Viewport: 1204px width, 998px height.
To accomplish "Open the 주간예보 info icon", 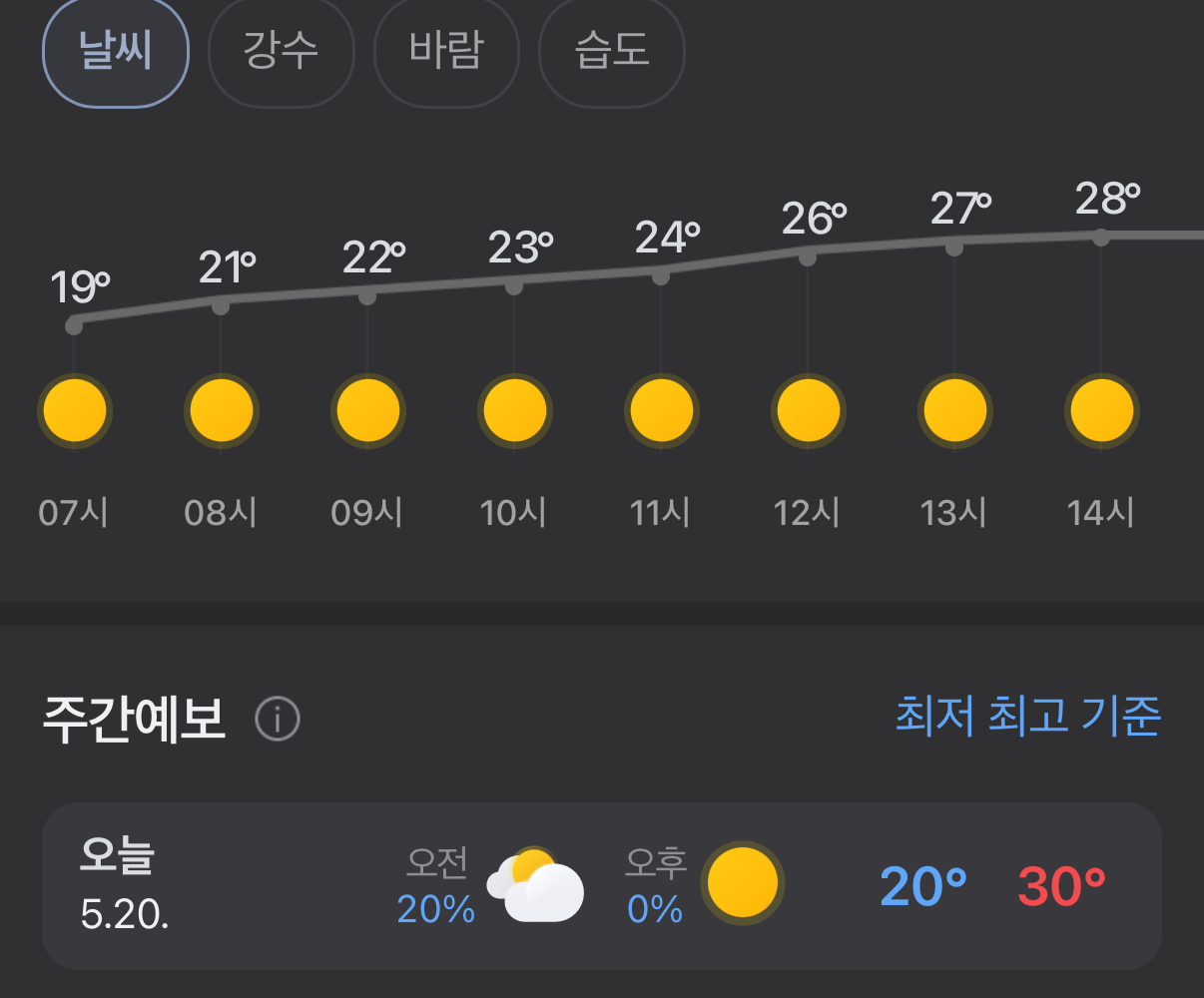I will pos(278,719).
